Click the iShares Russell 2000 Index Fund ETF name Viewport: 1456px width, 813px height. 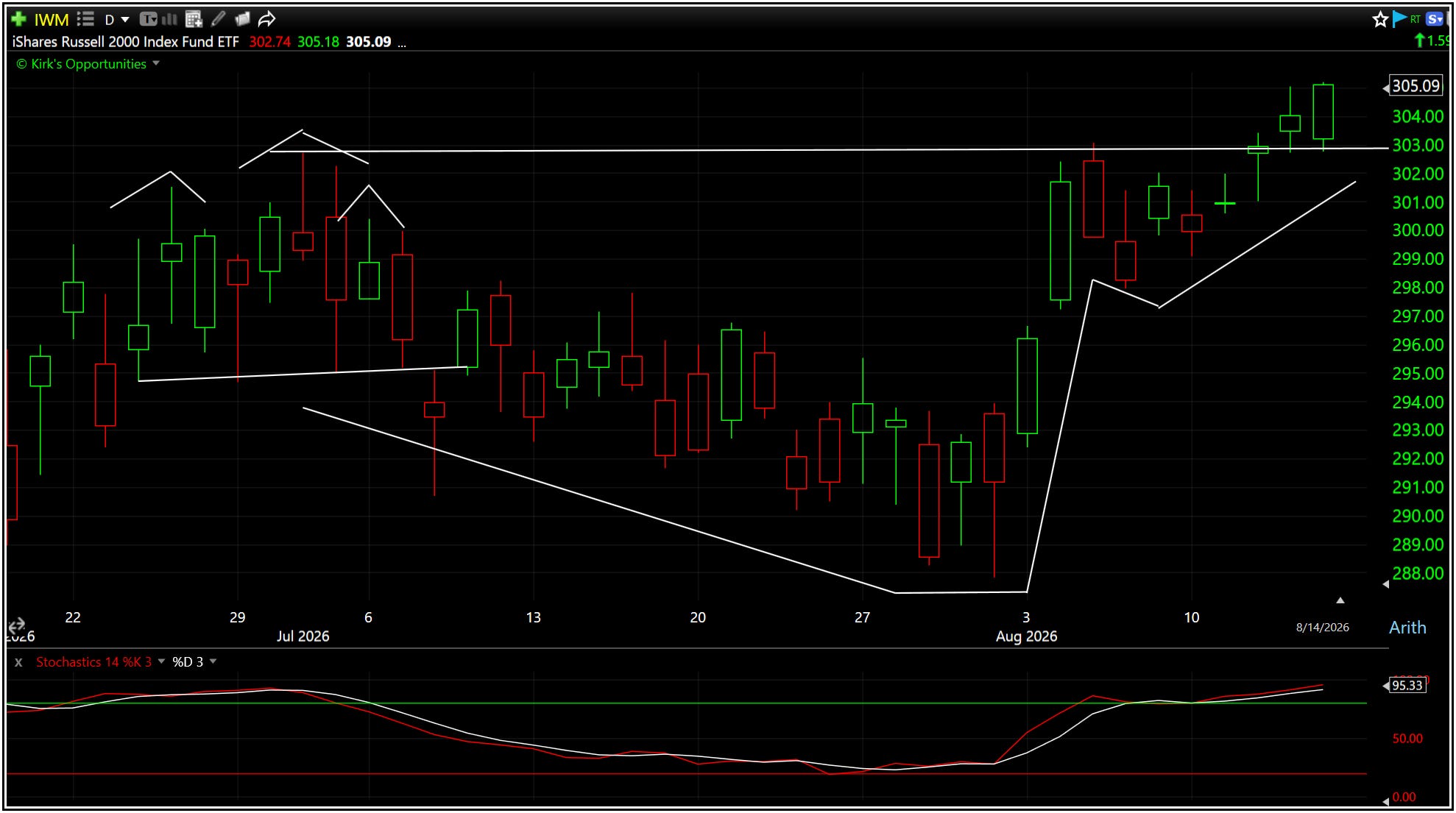(x=126, y=42)
